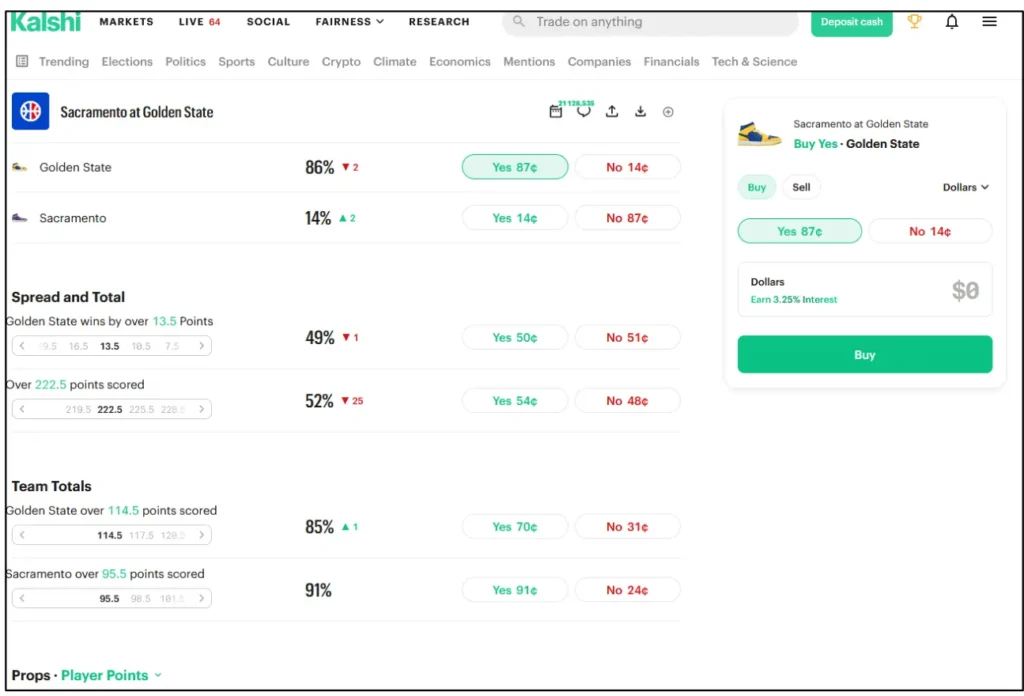The width and height of the screenshot is (1024, 696).
Task: Open the calendar icon for the game
Action: (555, 112)
